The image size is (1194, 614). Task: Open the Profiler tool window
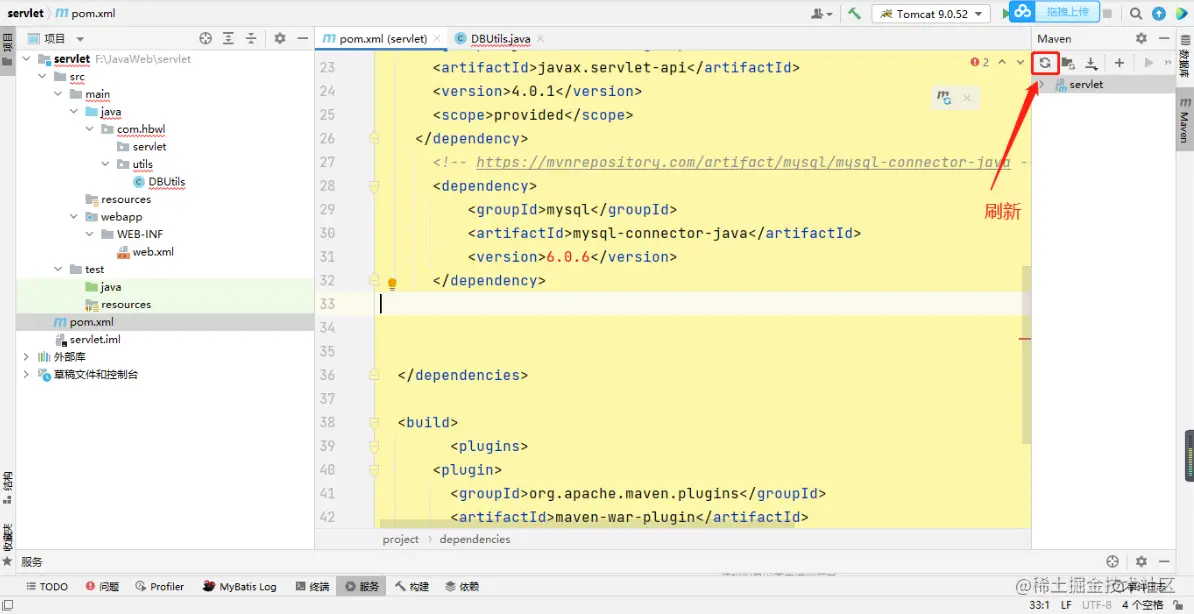click(159, 587)
